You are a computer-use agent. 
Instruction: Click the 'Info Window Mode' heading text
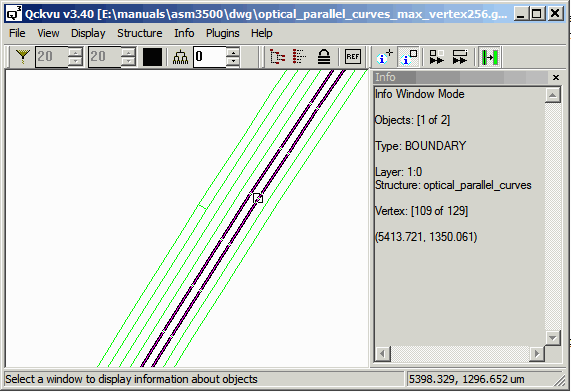420,94
